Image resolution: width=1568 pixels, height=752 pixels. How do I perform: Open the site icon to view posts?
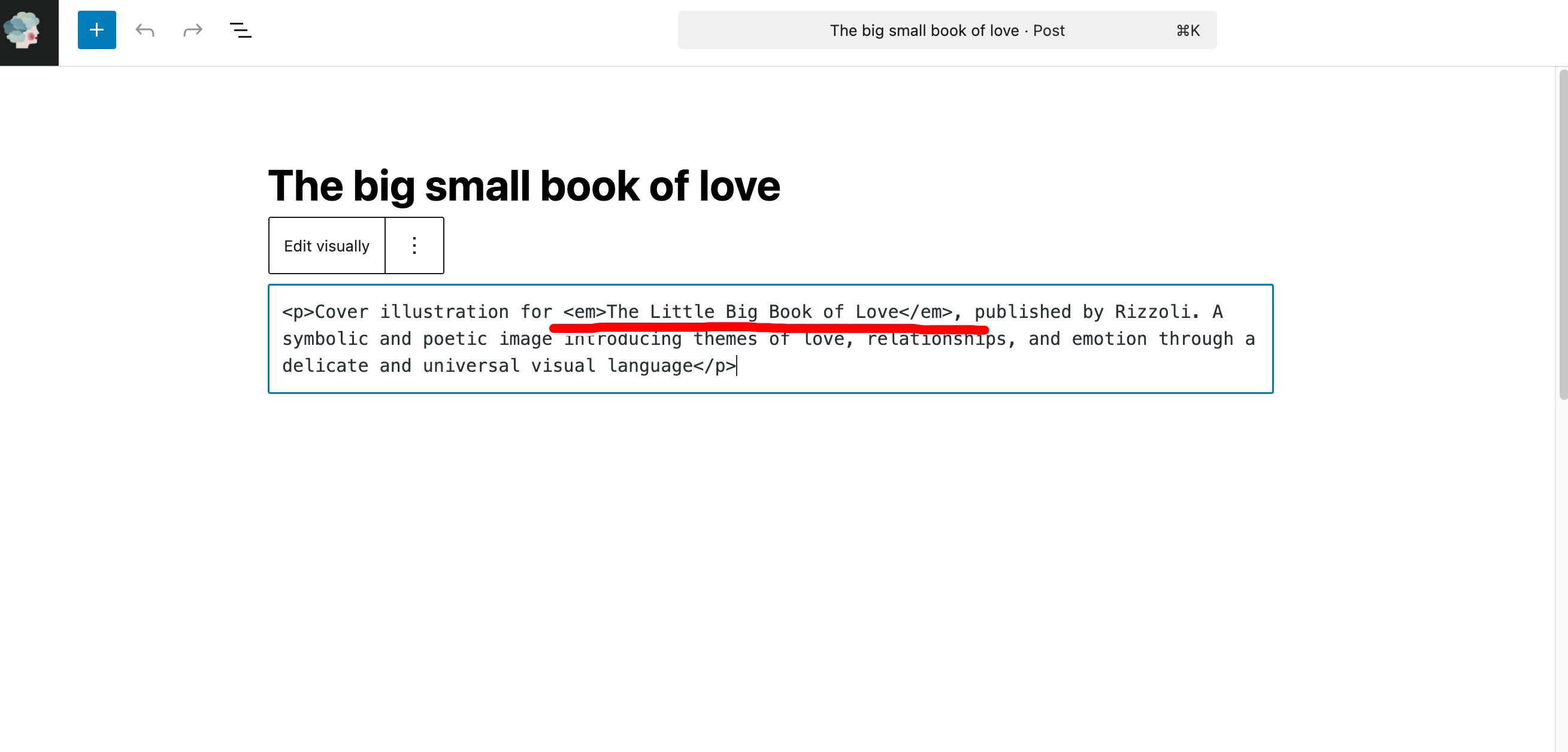tap(29, 32)
